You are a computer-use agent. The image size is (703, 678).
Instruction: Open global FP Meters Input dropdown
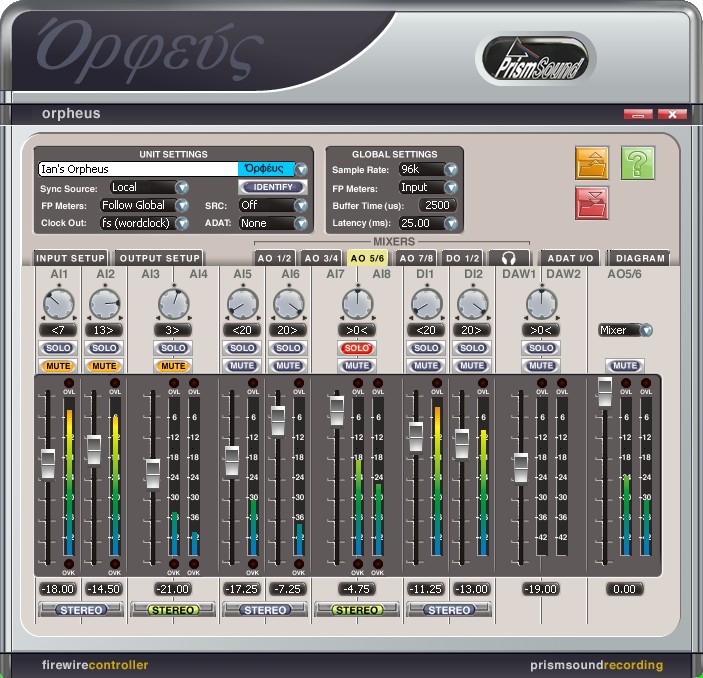pyautogui.click(x=451, y=187)
